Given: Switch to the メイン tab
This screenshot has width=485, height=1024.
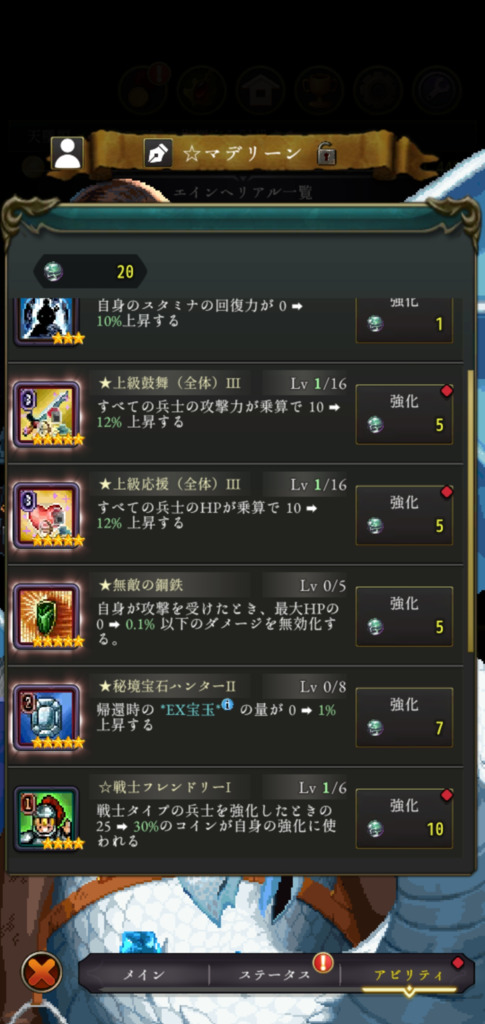Looking at the screenshot, I should coord(144,975).
